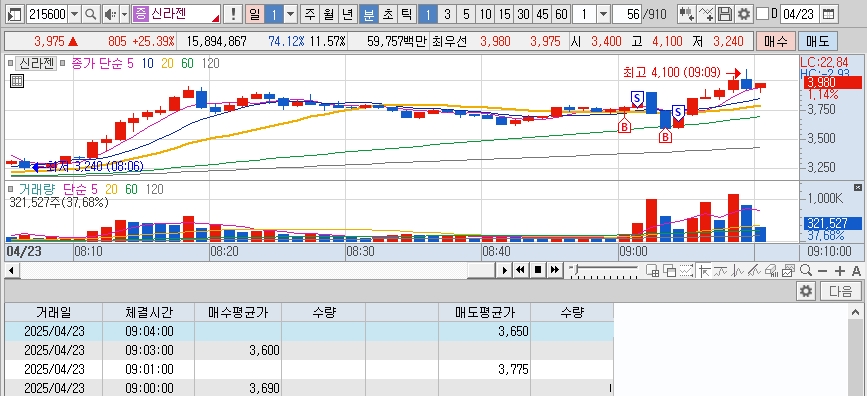Click the stock search magnifier icon
This screenshot has height=396, width=867.
coord(91,14)
